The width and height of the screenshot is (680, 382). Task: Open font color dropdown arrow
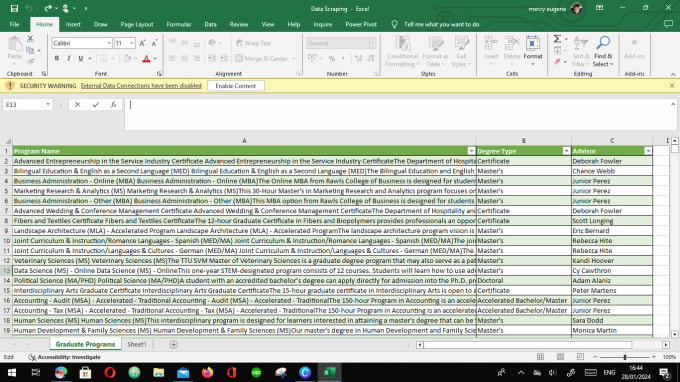pos(155,59)
